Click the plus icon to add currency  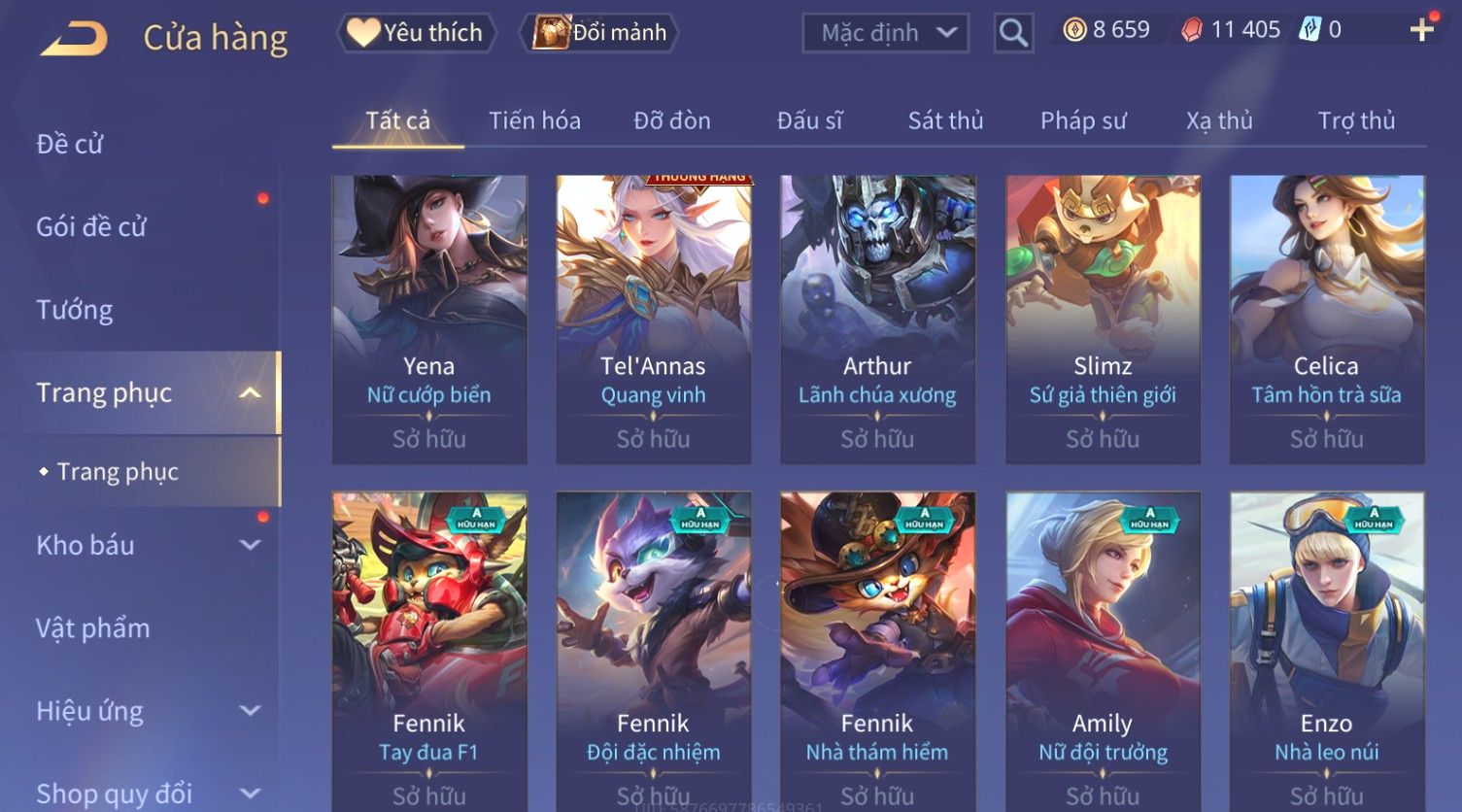click(1422, 30)
